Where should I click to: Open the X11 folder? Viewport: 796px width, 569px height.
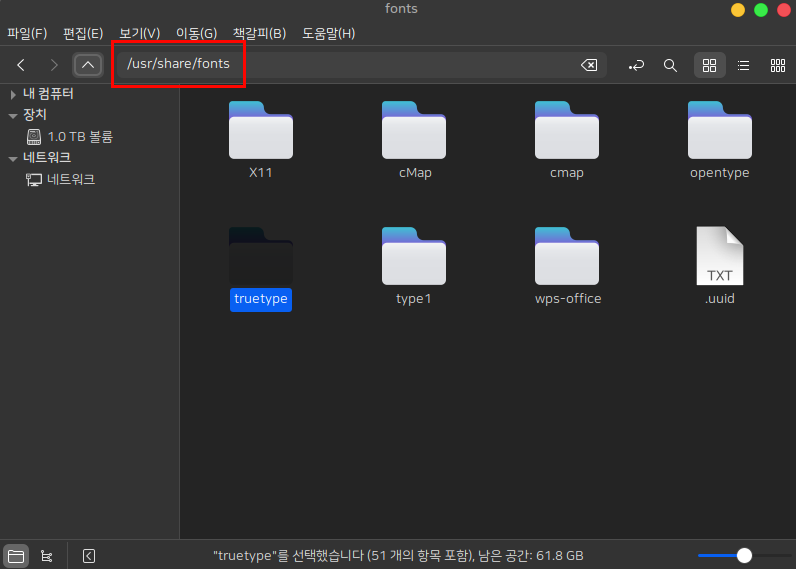[260, 140]
